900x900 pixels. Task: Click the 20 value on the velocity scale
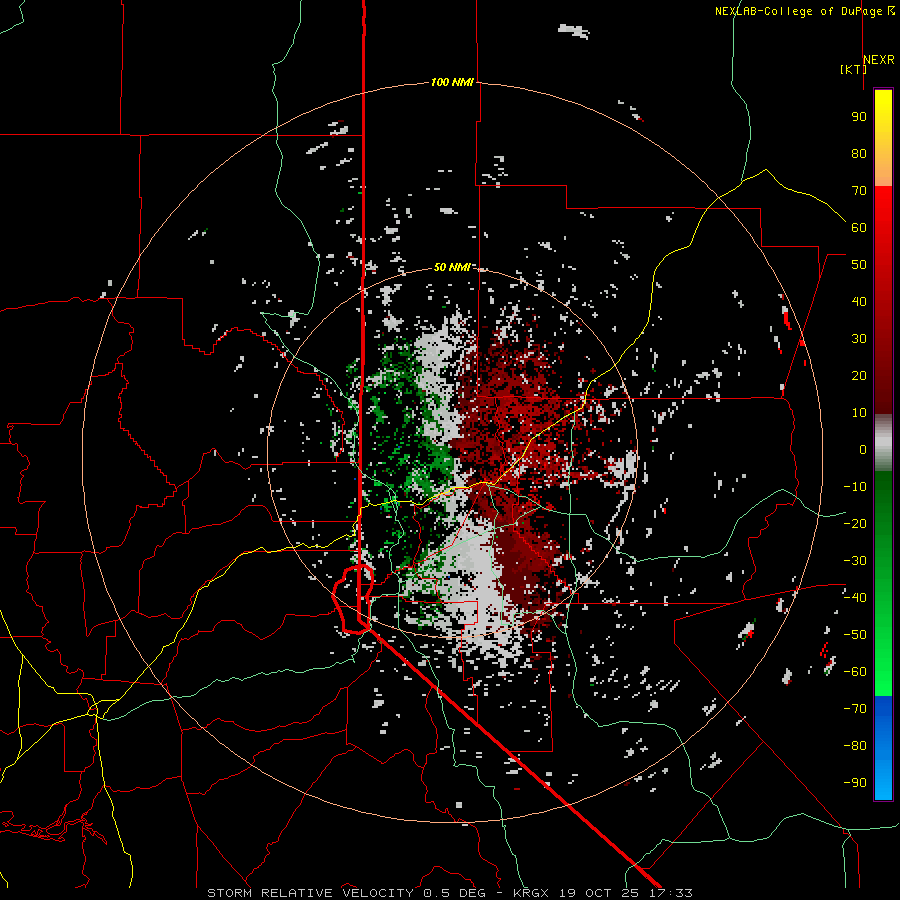pos(859,375)
